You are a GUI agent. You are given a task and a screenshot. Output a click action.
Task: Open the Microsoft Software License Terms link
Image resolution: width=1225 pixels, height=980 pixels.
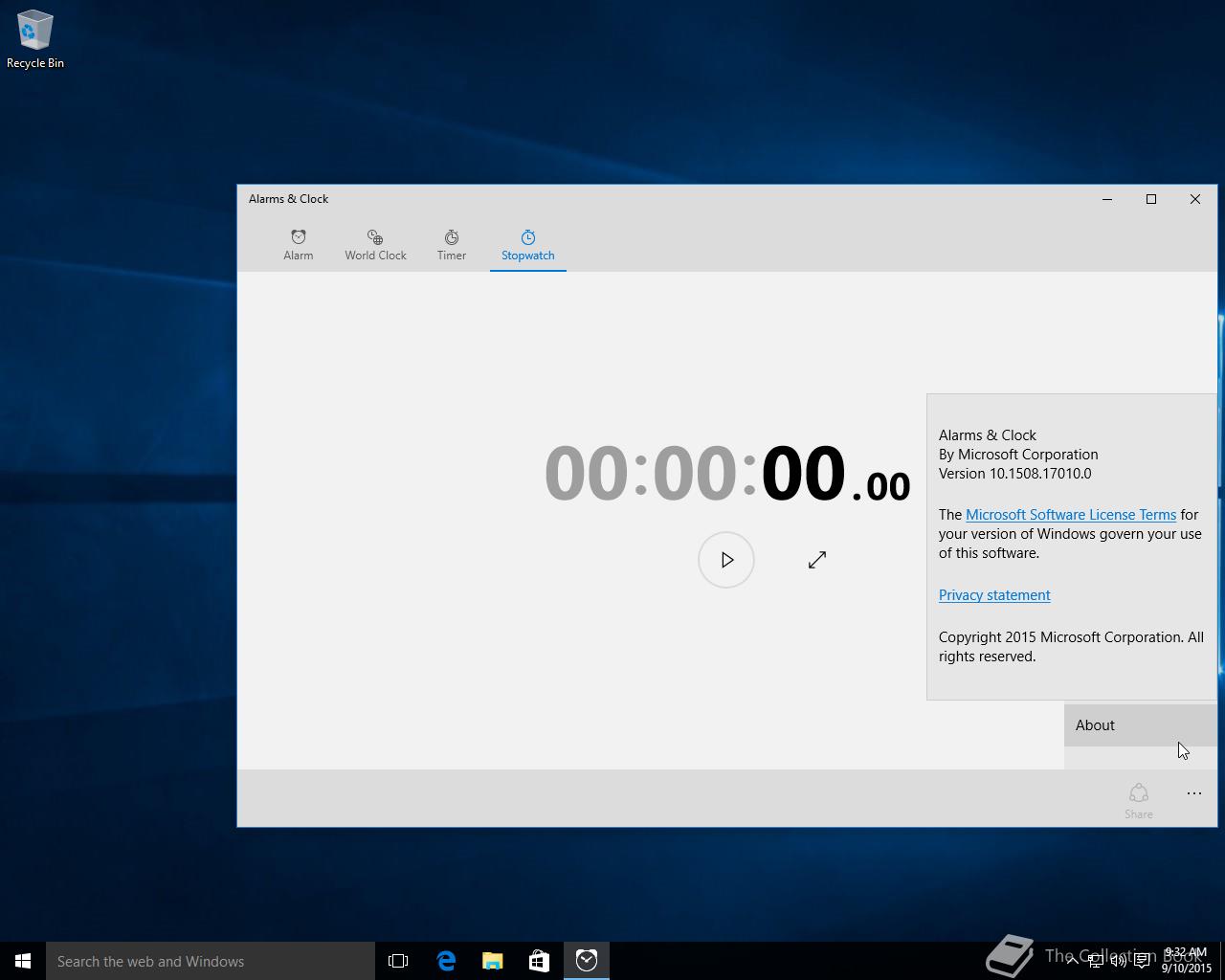coord(1071,515)
